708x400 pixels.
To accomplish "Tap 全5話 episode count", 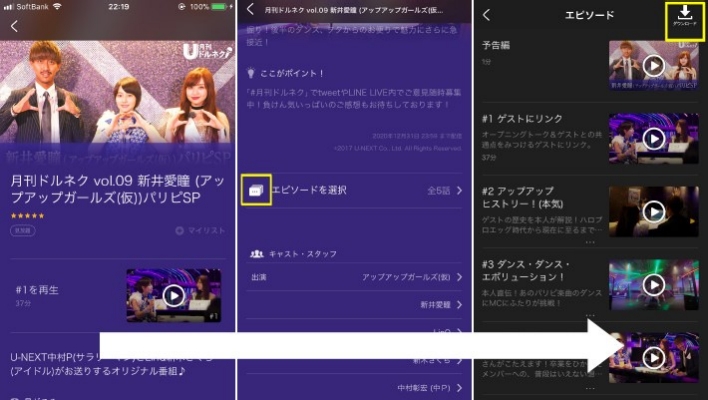I will point(438,191).
